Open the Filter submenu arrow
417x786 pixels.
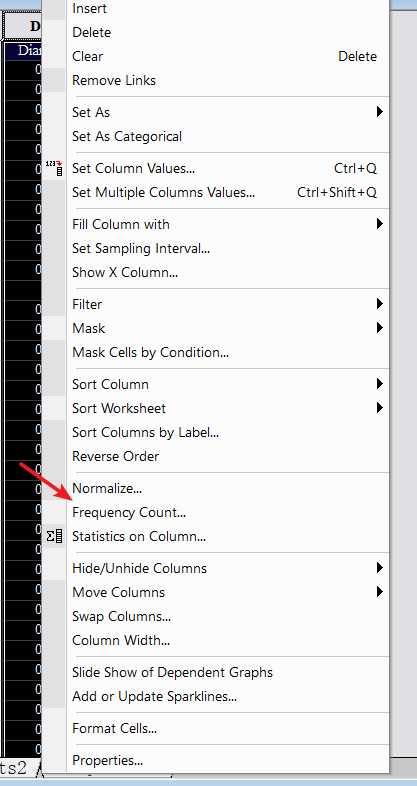[x=379, y=304]
